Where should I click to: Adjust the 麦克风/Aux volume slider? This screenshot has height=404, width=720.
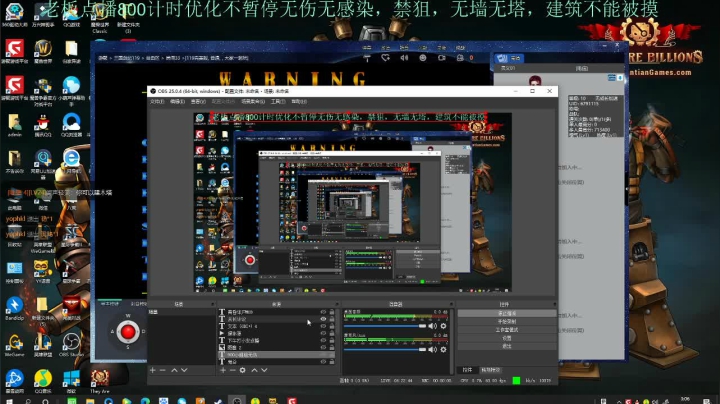point(385,349)
